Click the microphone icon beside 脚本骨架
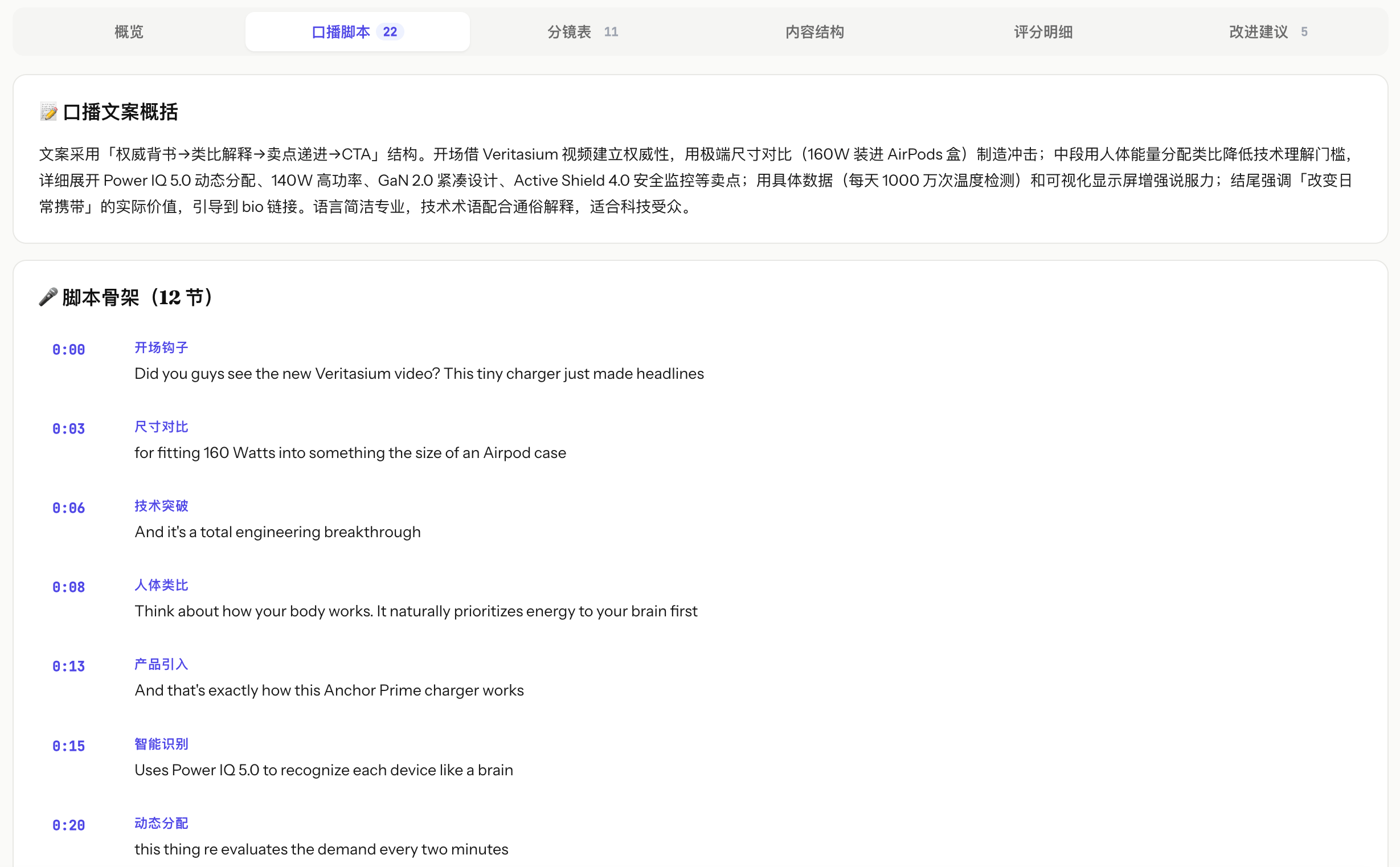 click(48, 297)
